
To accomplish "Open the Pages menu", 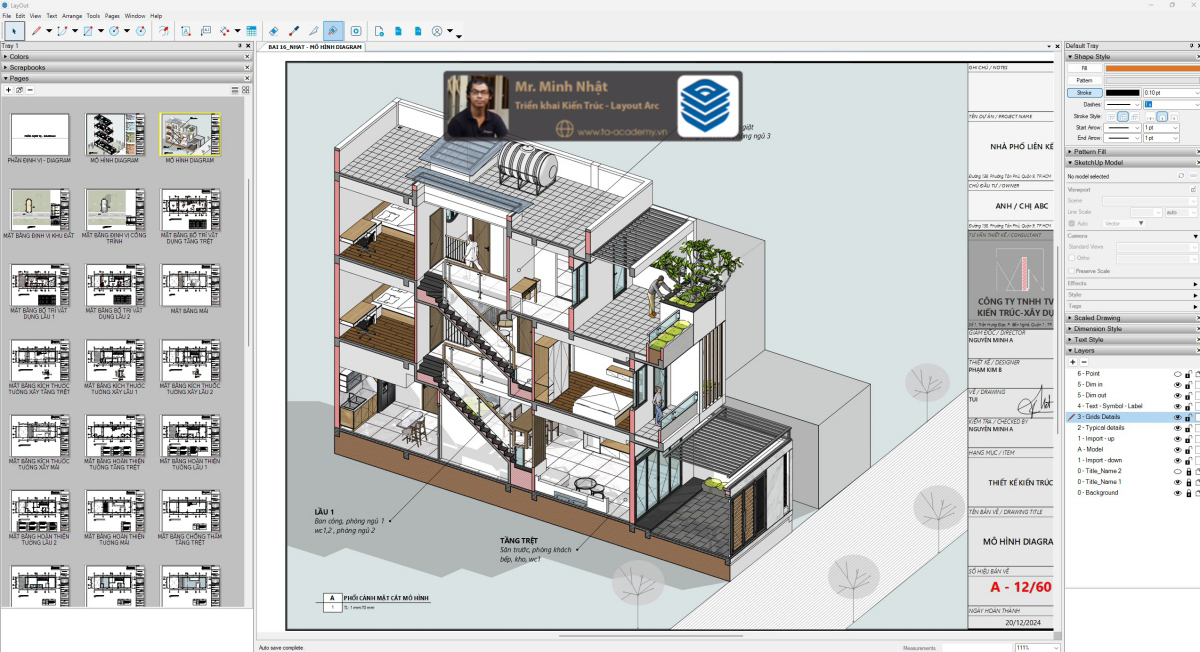I will [x=112, y=16].
